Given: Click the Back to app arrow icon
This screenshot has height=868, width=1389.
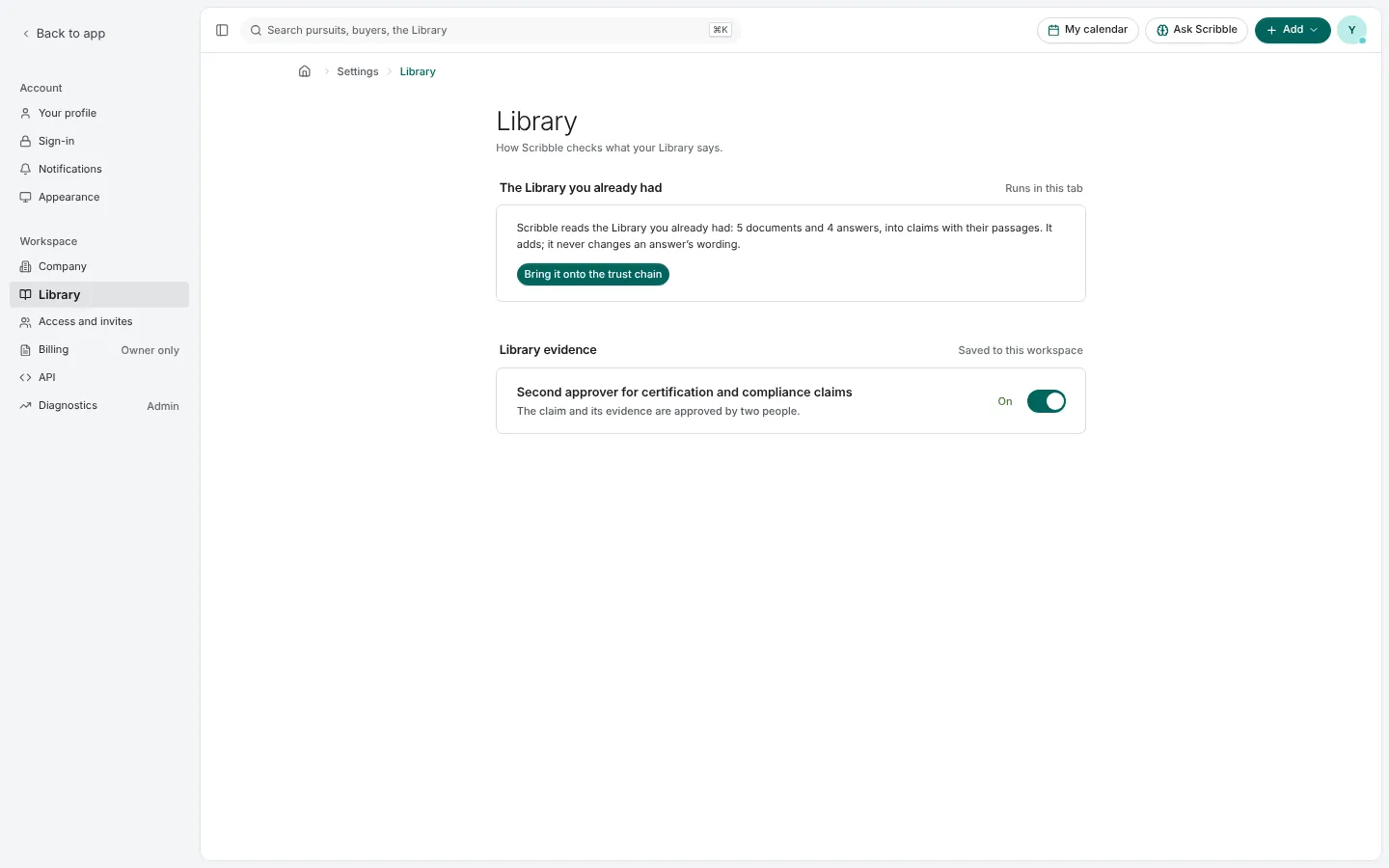Looking at the screenshot, I should pos(26,34).
